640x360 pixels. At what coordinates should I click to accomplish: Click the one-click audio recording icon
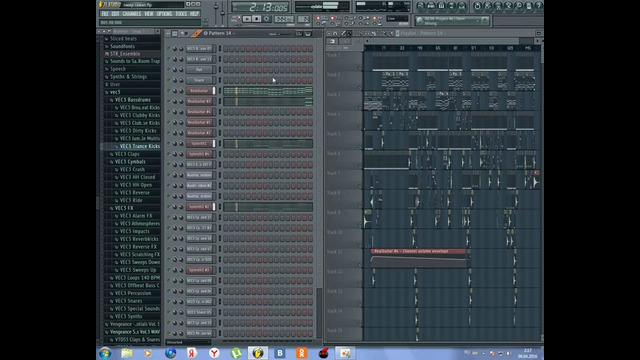pos(518,6)
